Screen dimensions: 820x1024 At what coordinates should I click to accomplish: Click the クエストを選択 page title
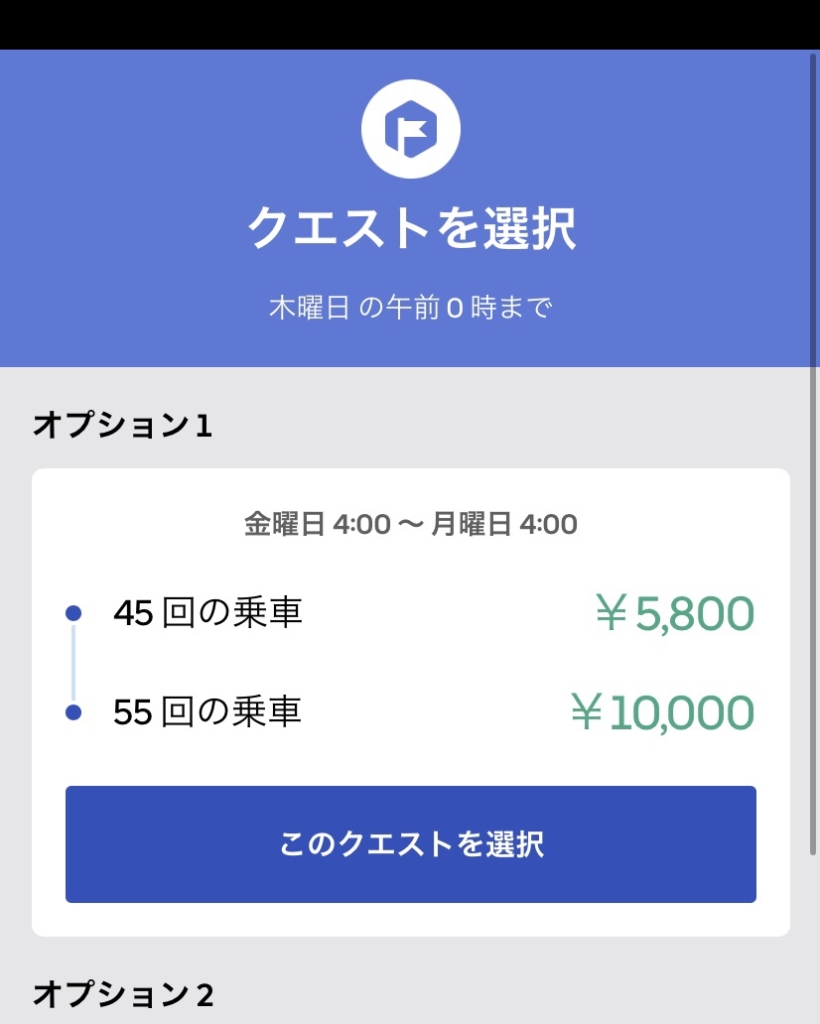(411, 228)
